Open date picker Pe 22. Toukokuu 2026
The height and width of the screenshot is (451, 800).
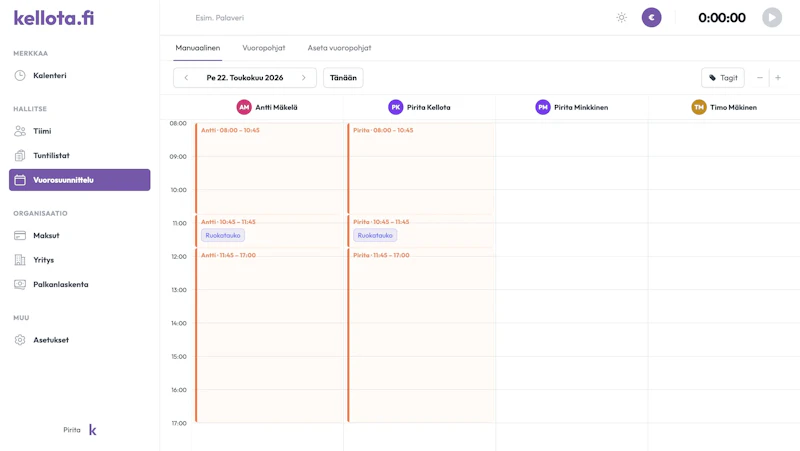pyautogui.click(x=245, y=78)
